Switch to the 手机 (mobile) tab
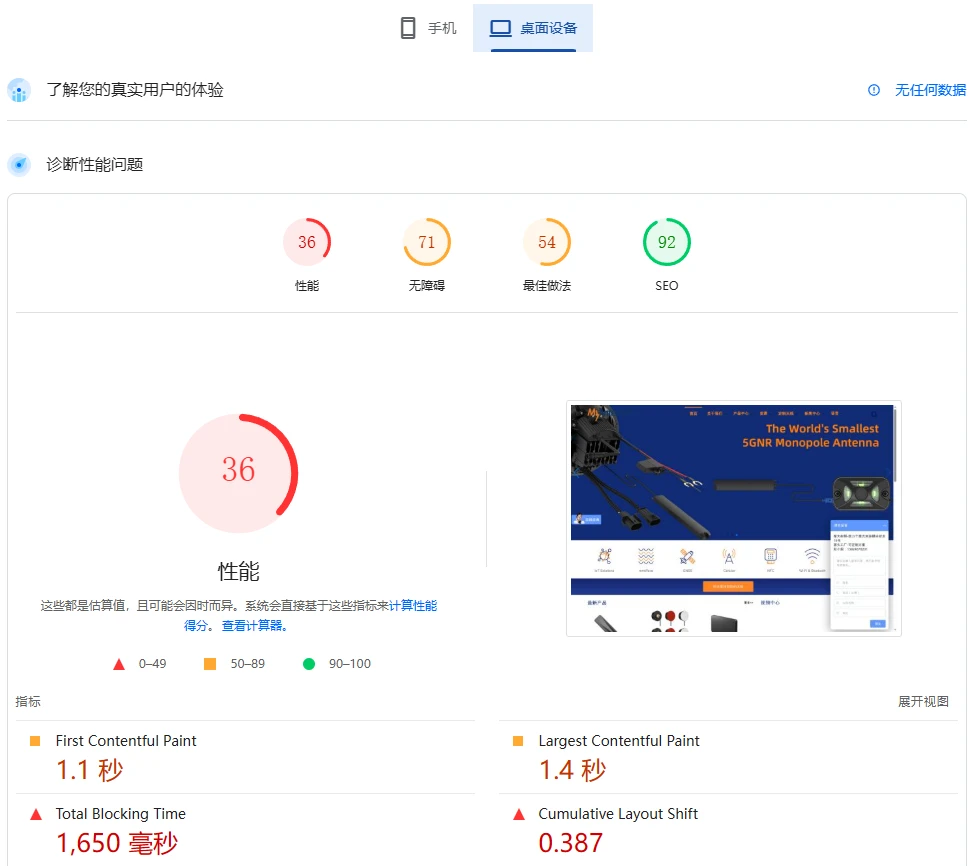The image size is (979, 866). tap(428, 28)
